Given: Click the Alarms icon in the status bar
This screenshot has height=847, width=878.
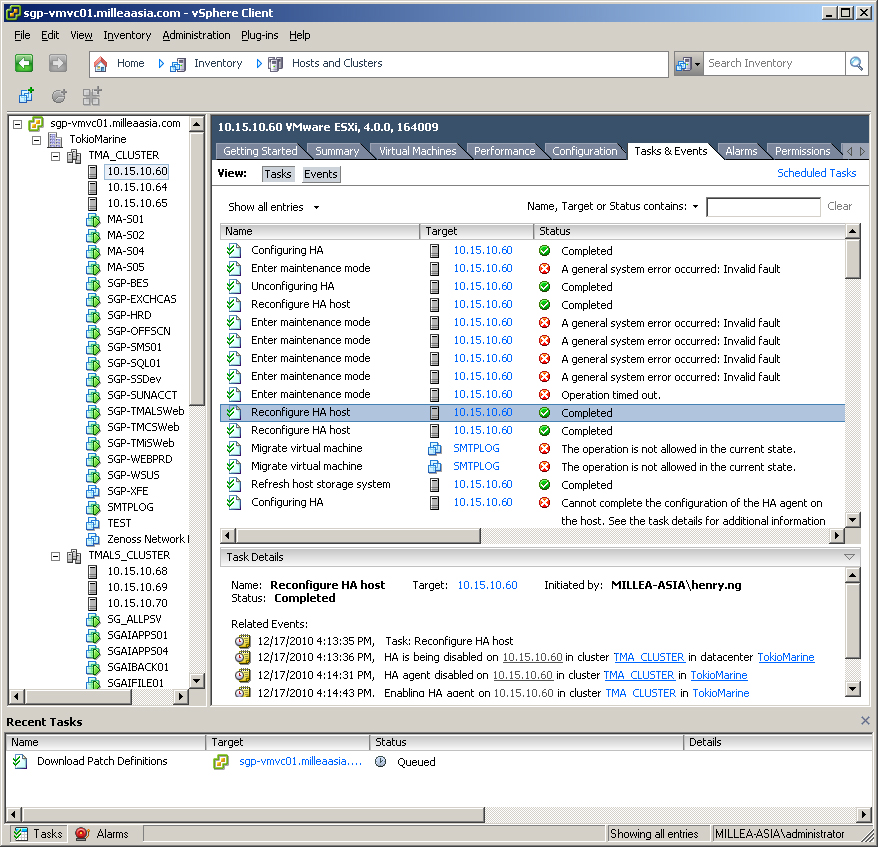Looking at the screenshot, I should point(82,834).
